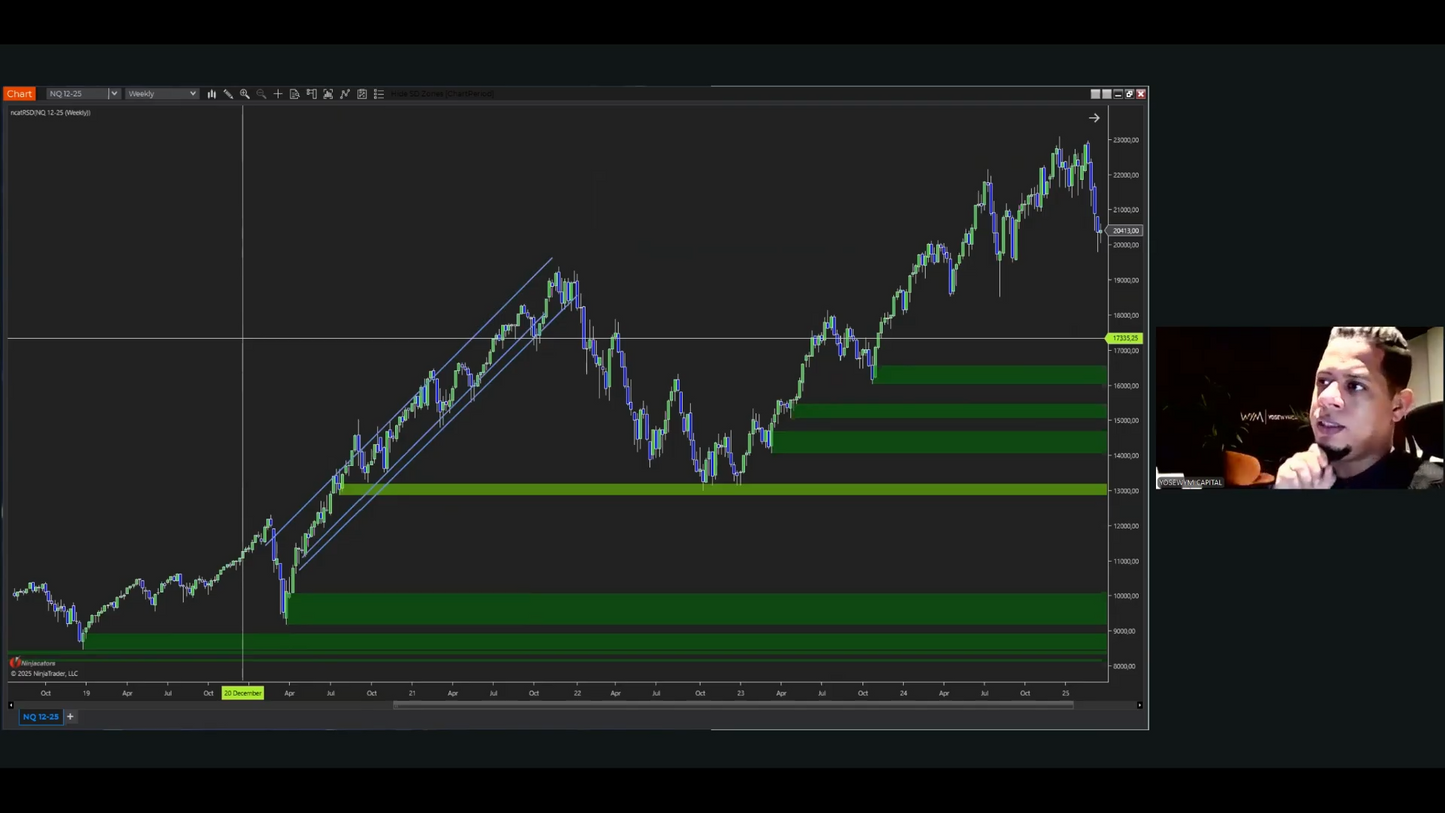Expand the Weekly interval dropdown

[x=192, y=94]
